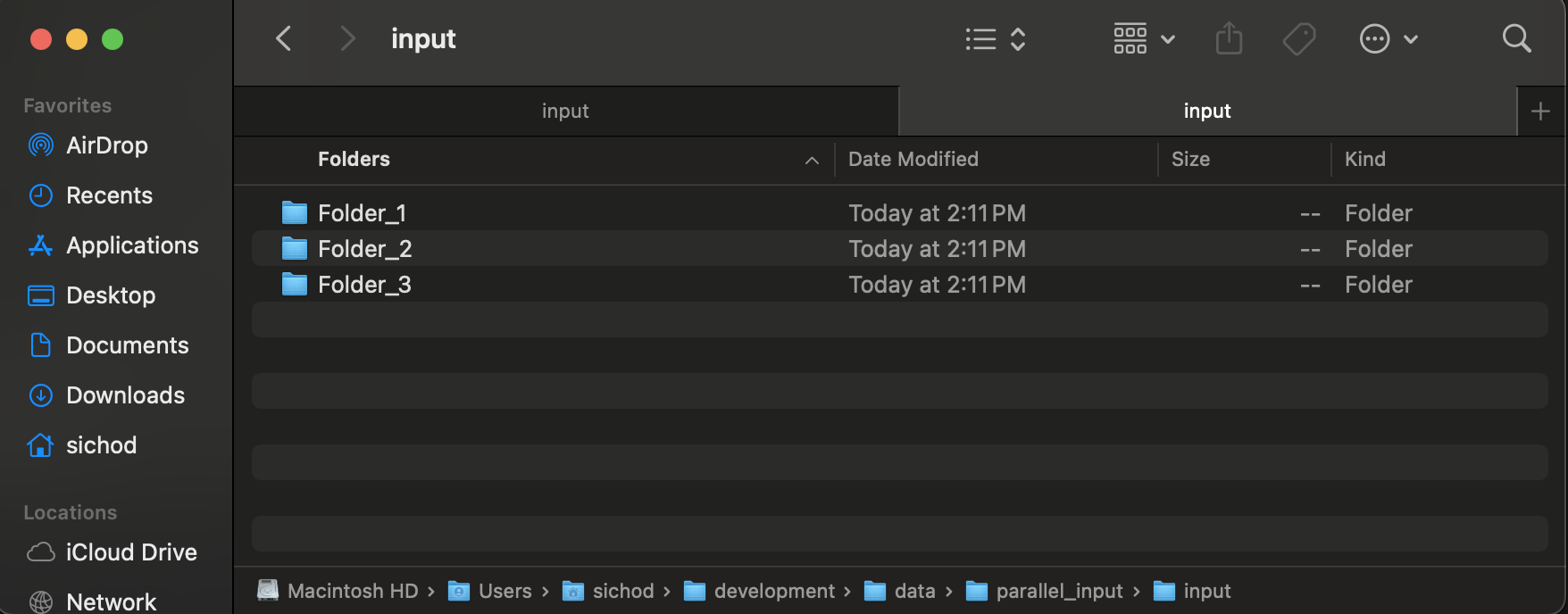1568x614 pixels.
Task: Go forward with the right chevron
Action: 347,38
